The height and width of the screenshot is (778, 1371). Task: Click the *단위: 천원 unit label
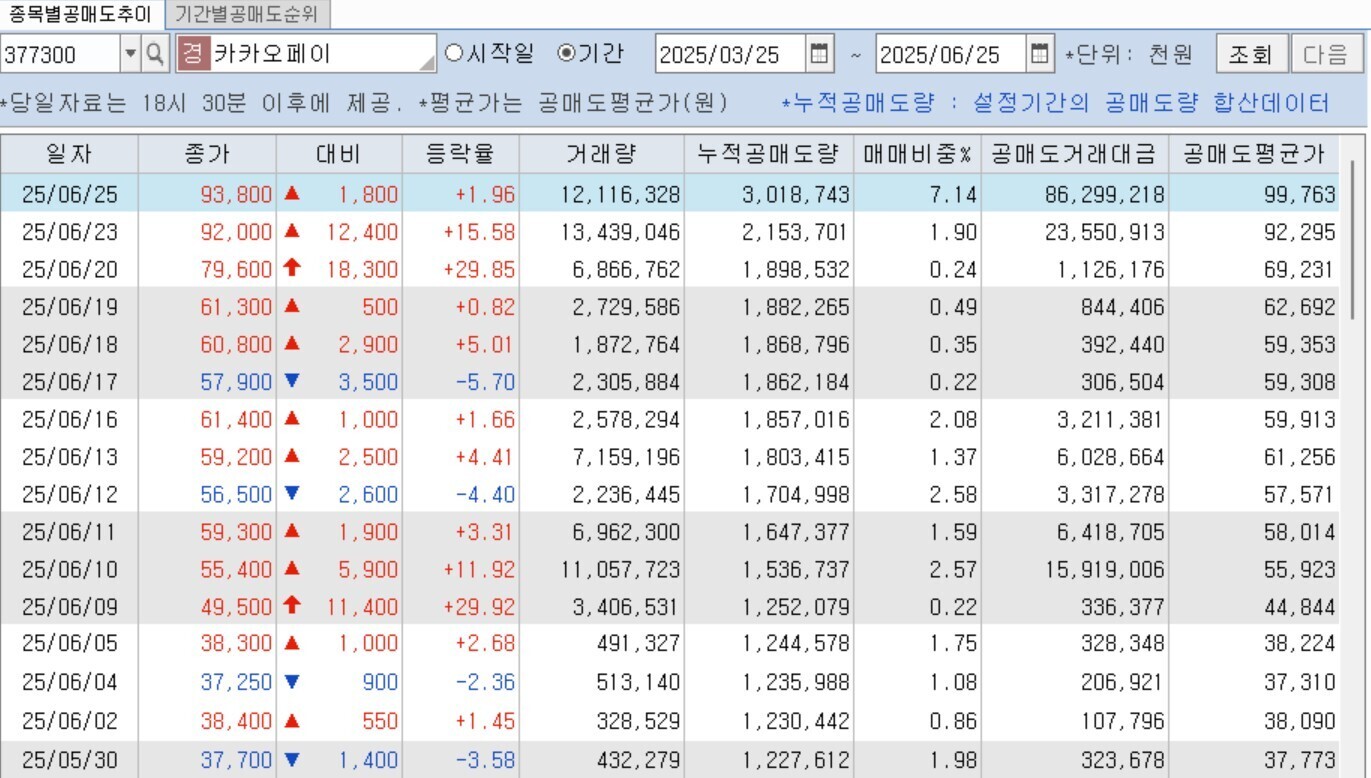pyautogui.click(x=1129, y=54)
